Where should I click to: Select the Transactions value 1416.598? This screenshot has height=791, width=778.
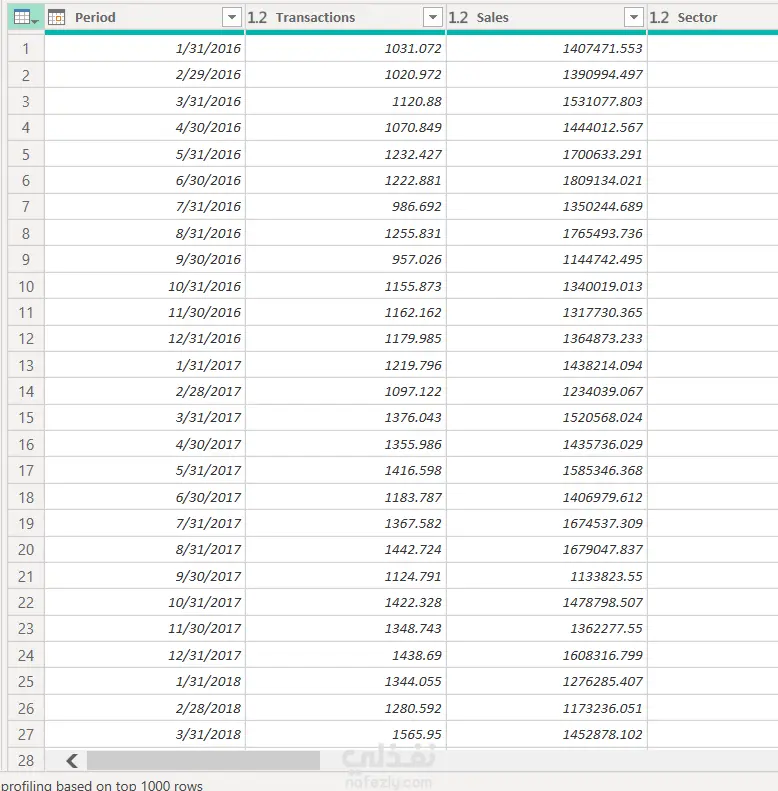coord(346,471)
